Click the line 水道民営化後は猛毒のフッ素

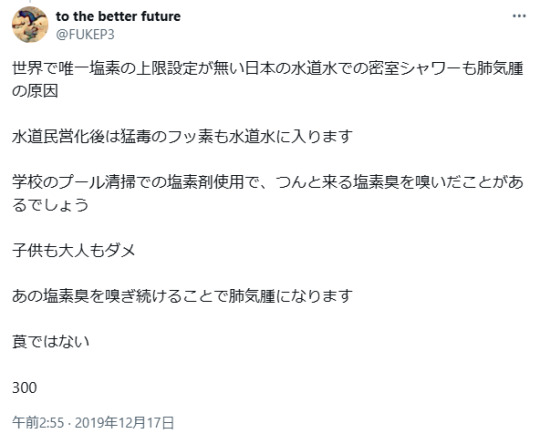[182, 137]
